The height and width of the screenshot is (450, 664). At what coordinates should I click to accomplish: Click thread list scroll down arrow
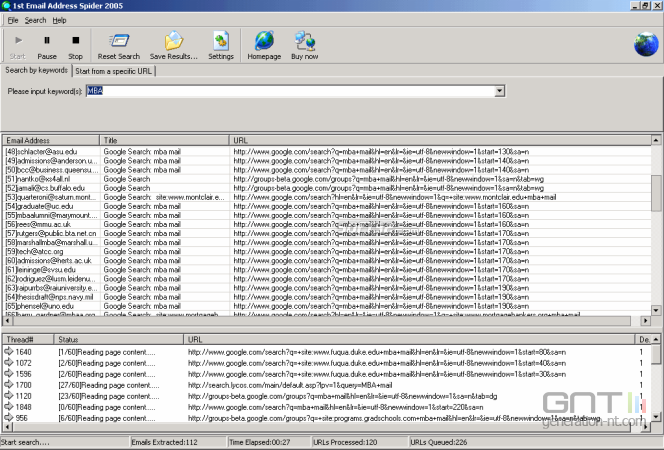[656, 417]
